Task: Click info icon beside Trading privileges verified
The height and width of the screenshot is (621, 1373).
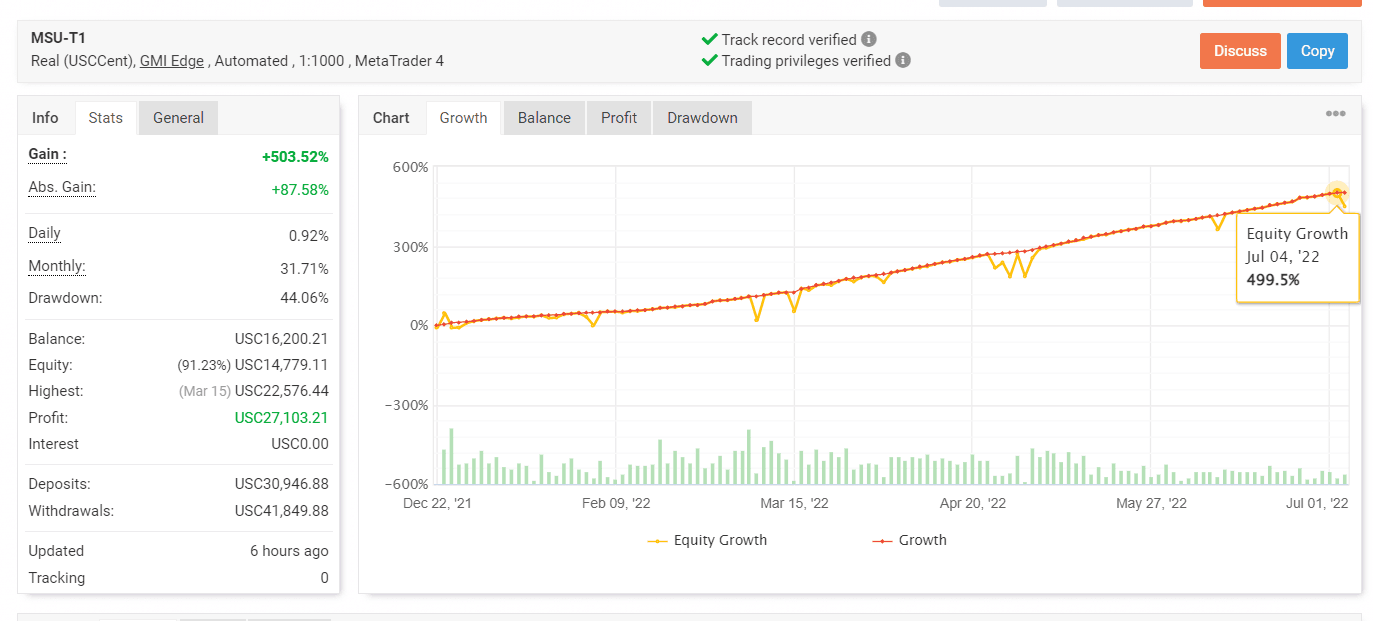Action: [903, 60]
